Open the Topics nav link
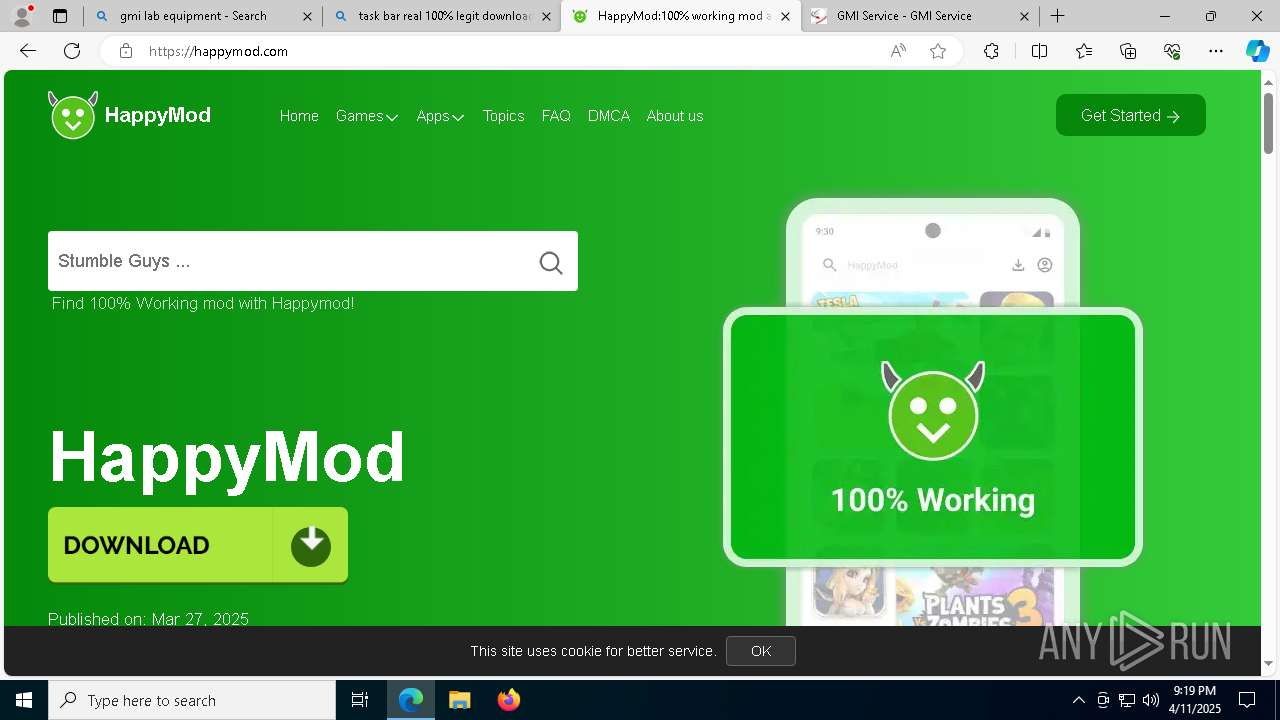 pyautogui.click(x=503, y=116)
